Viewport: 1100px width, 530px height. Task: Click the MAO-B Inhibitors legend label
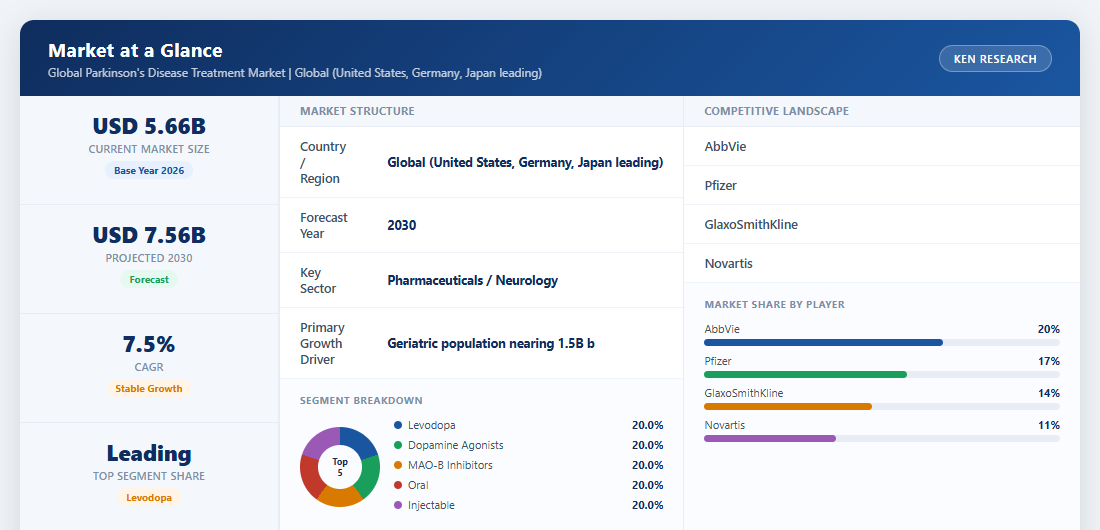click(450, 465)
